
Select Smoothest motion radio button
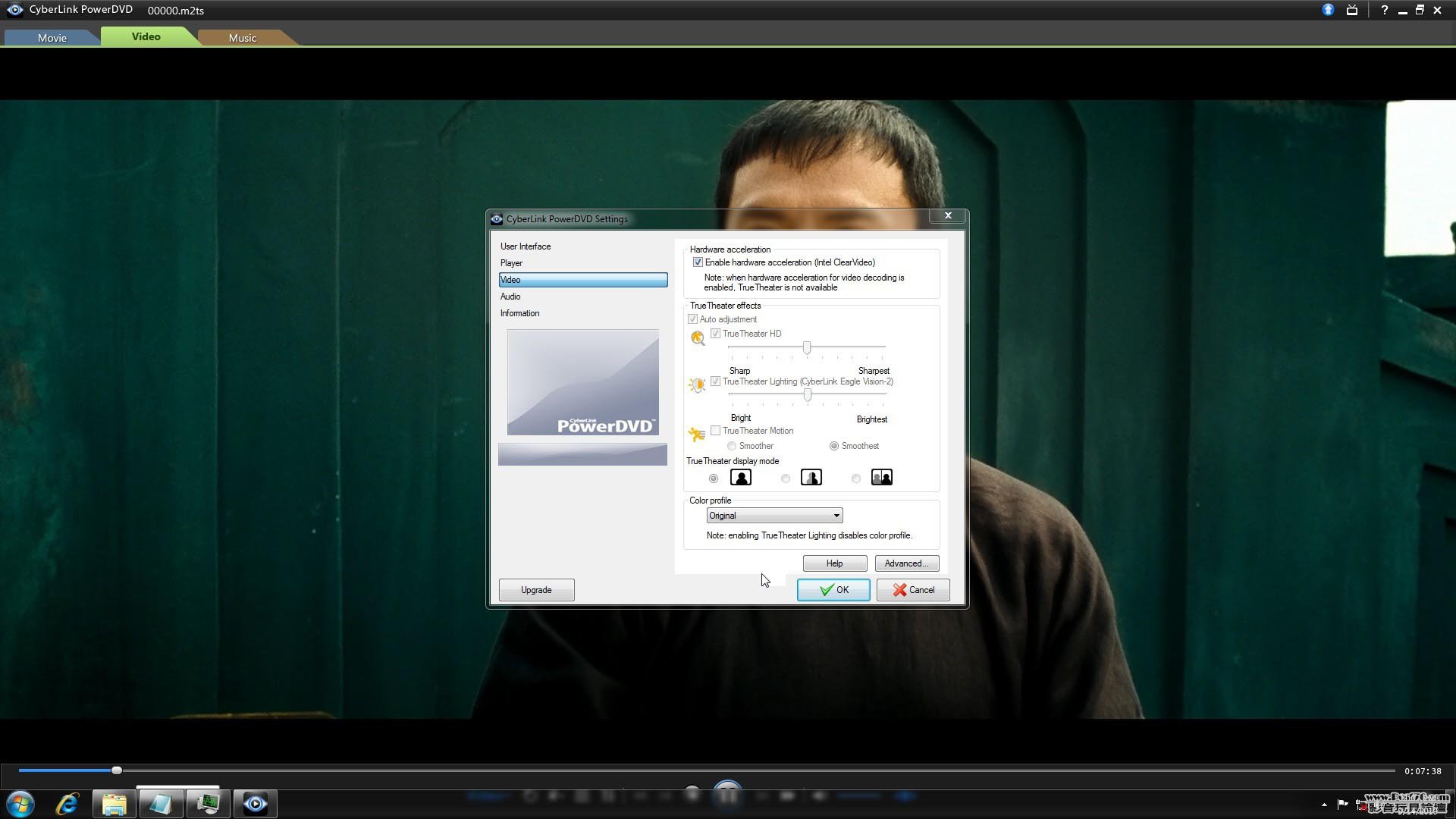[834, 446]
